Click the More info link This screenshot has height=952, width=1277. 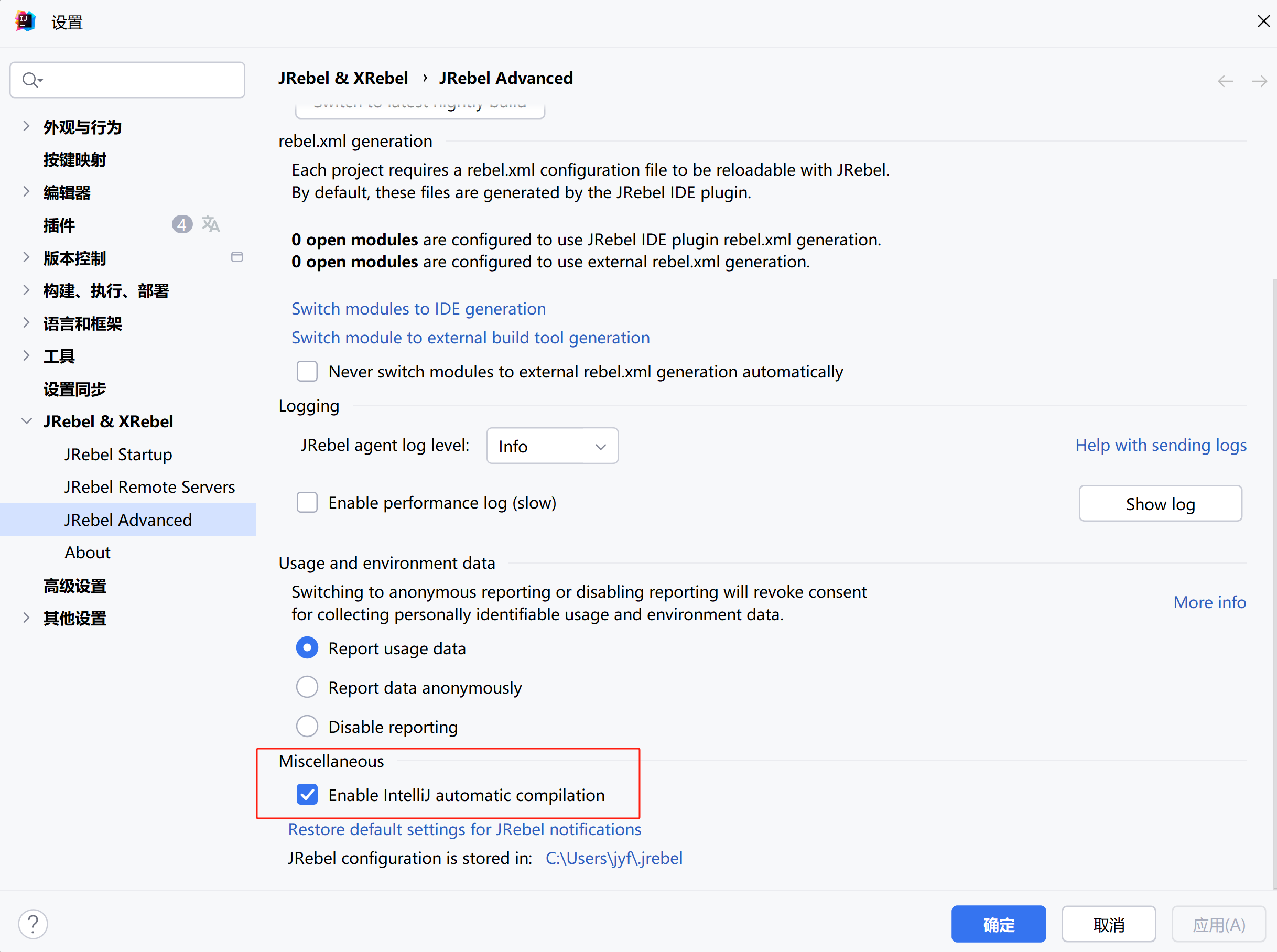coord(1209,602)
